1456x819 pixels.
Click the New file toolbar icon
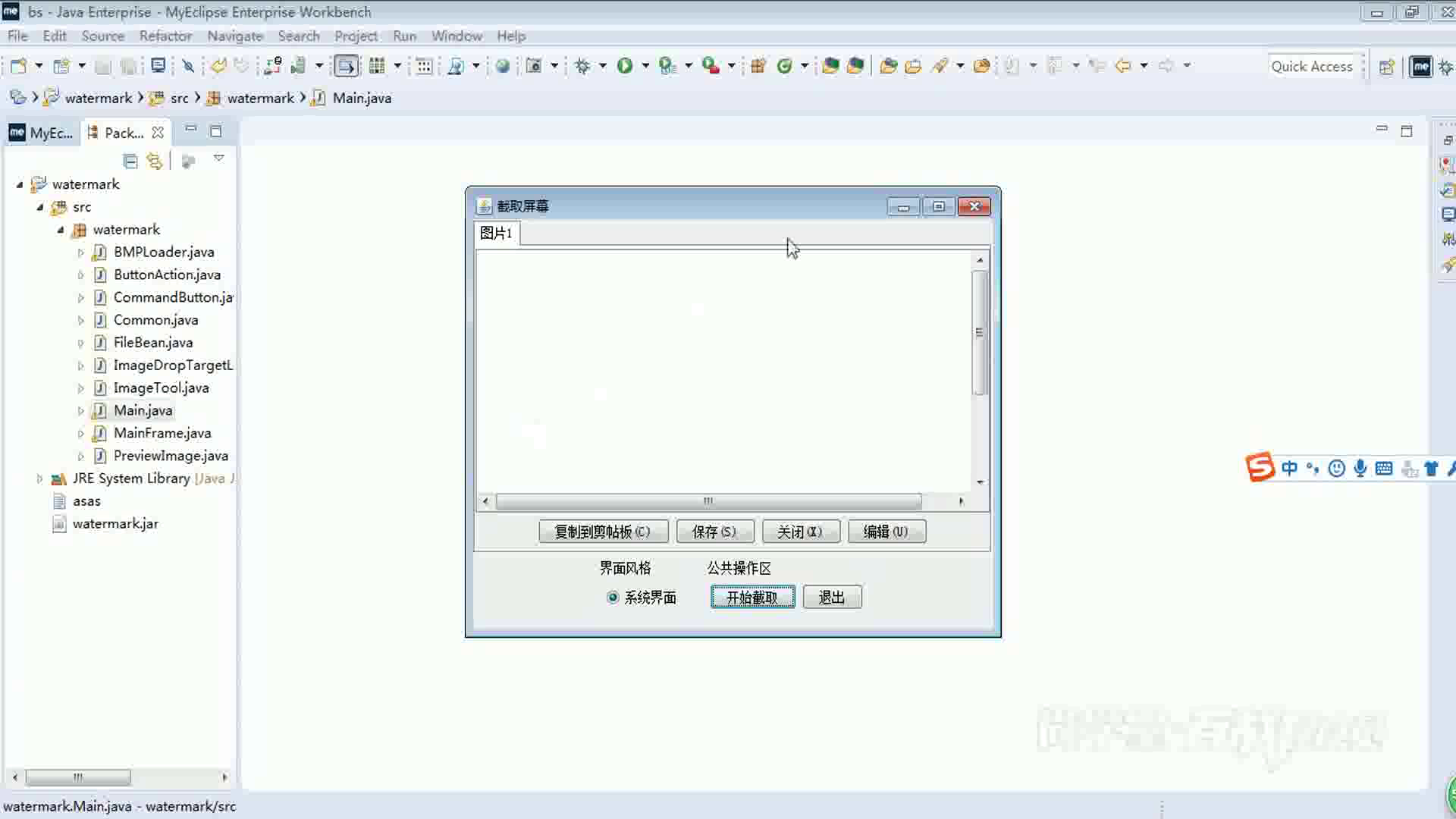18,66
